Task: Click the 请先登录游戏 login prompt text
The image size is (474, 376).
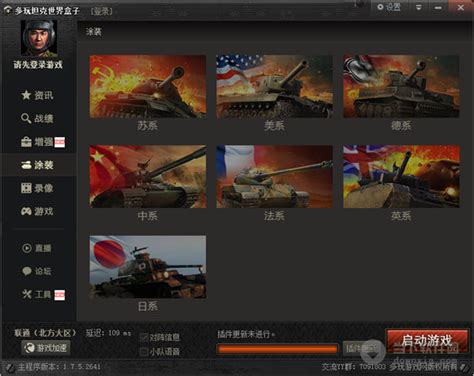Action: pos(38,64)
